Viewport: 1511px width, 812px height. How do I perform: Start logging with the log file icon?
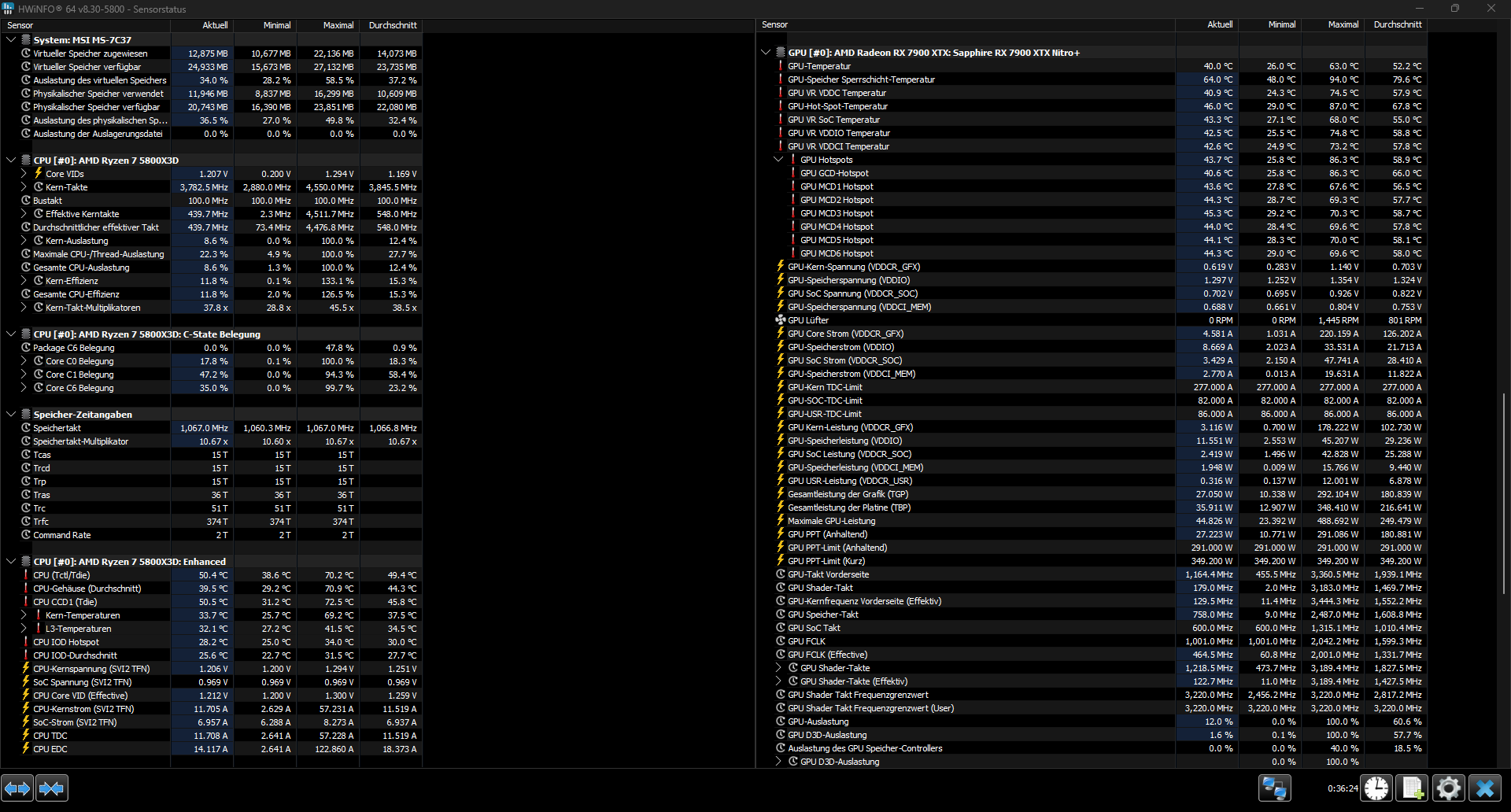1413,788
